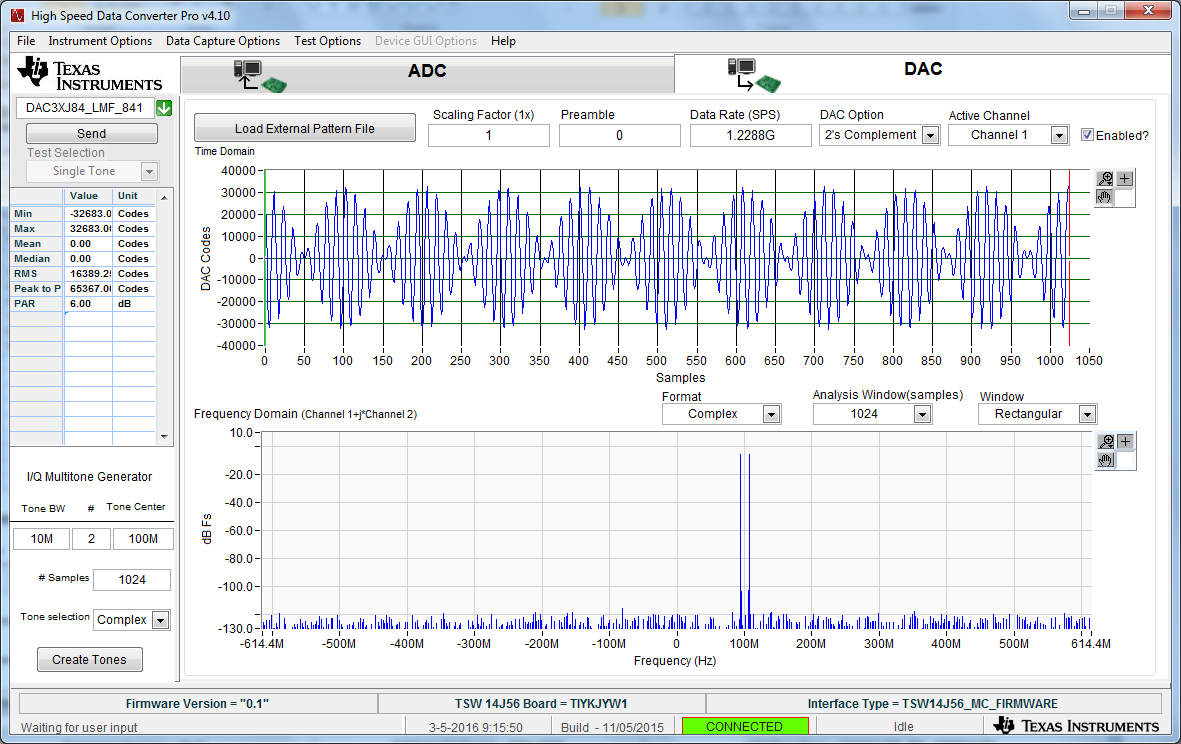The image size is (1181, 744).
Task: Toggle the Enabled? checkbox
Action: (1087, 135)
